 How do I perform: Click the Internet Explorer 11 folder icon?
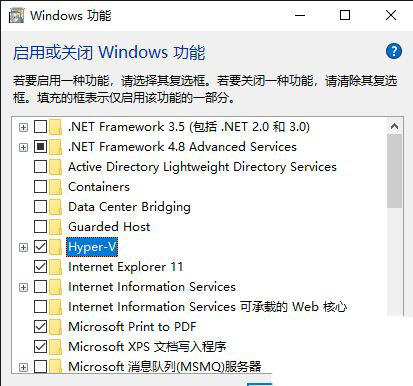click(x=56, y=267)
